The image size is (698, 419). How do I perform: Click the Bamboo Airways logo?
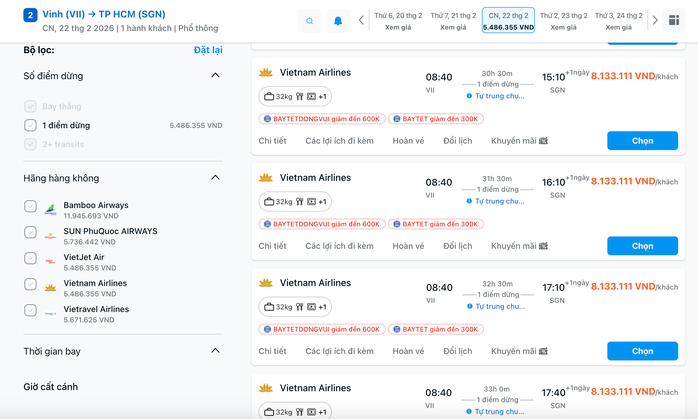[50, 210]
